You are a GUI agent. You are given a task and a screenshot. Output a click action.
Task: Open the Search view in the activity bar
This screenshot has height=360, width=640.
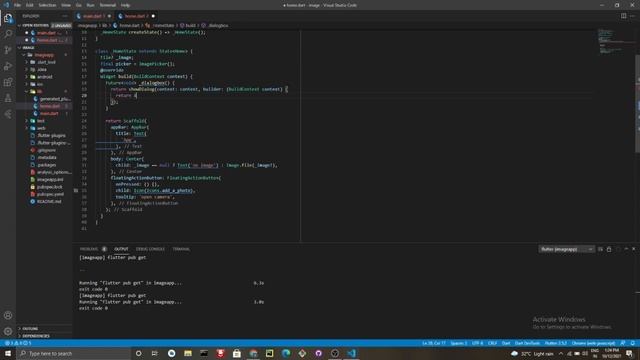point(8,34)
